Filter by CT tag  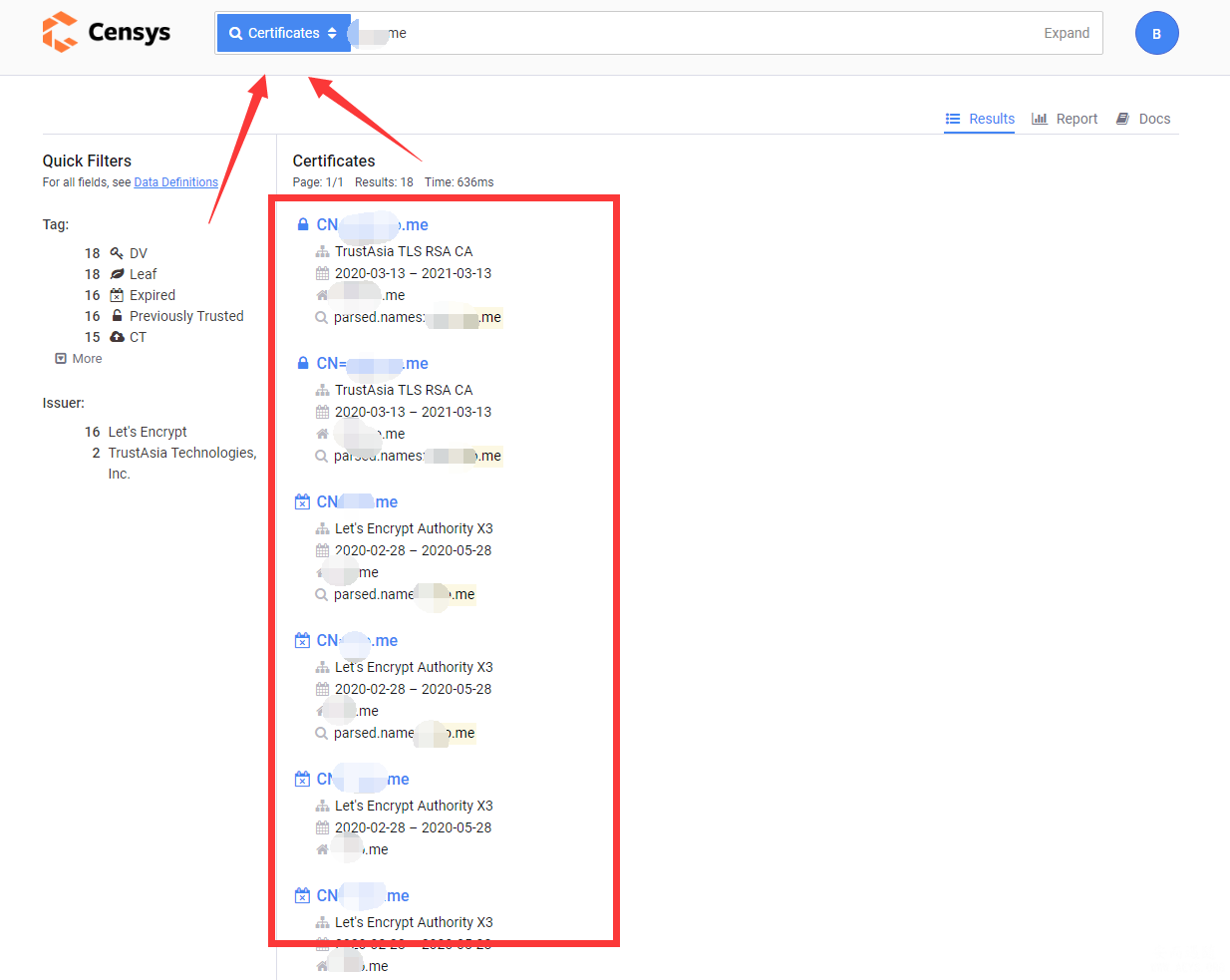[138, 337]
